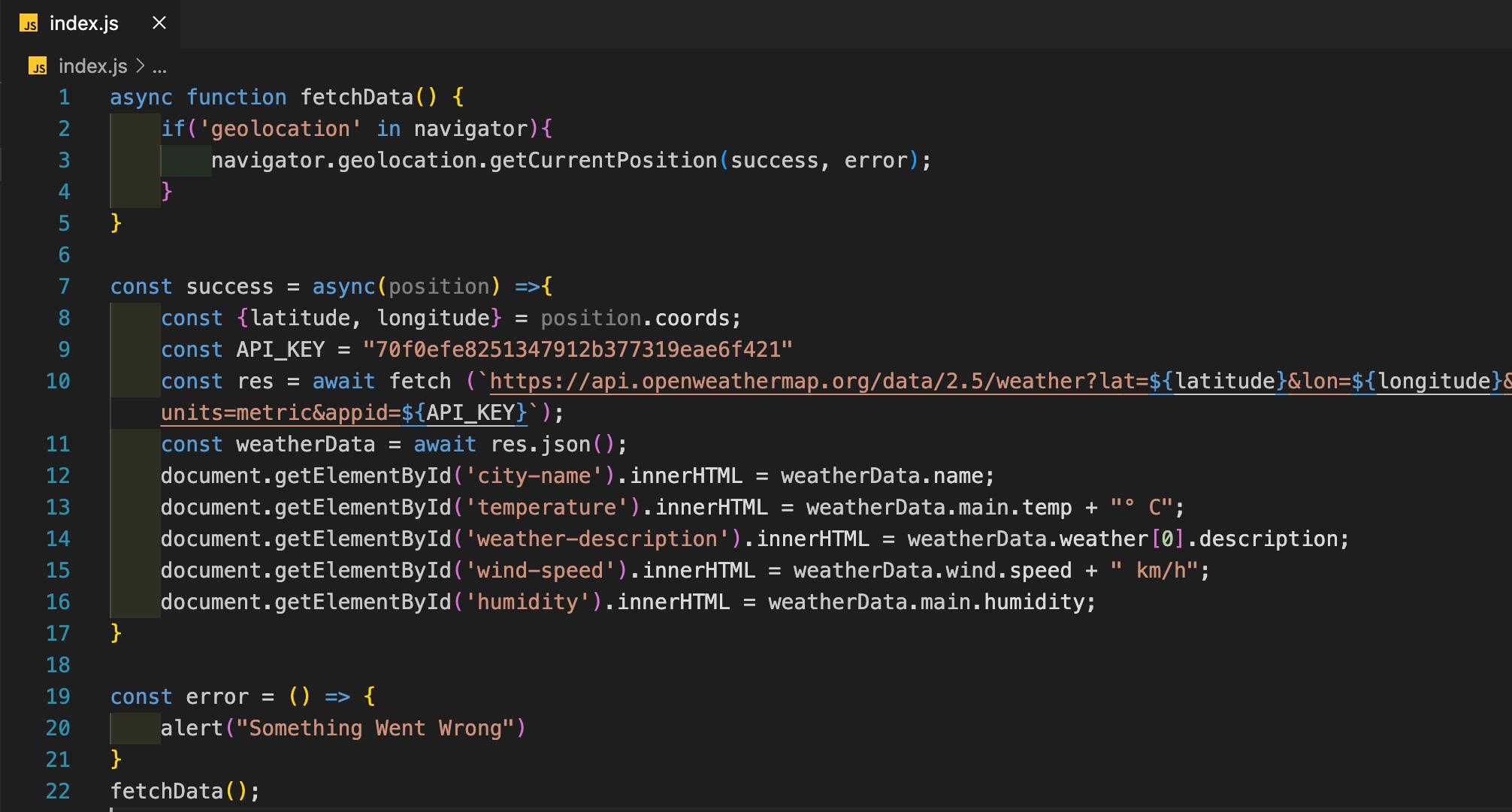Click index.js in the breadcrumb path

click(x=92, y=66)
